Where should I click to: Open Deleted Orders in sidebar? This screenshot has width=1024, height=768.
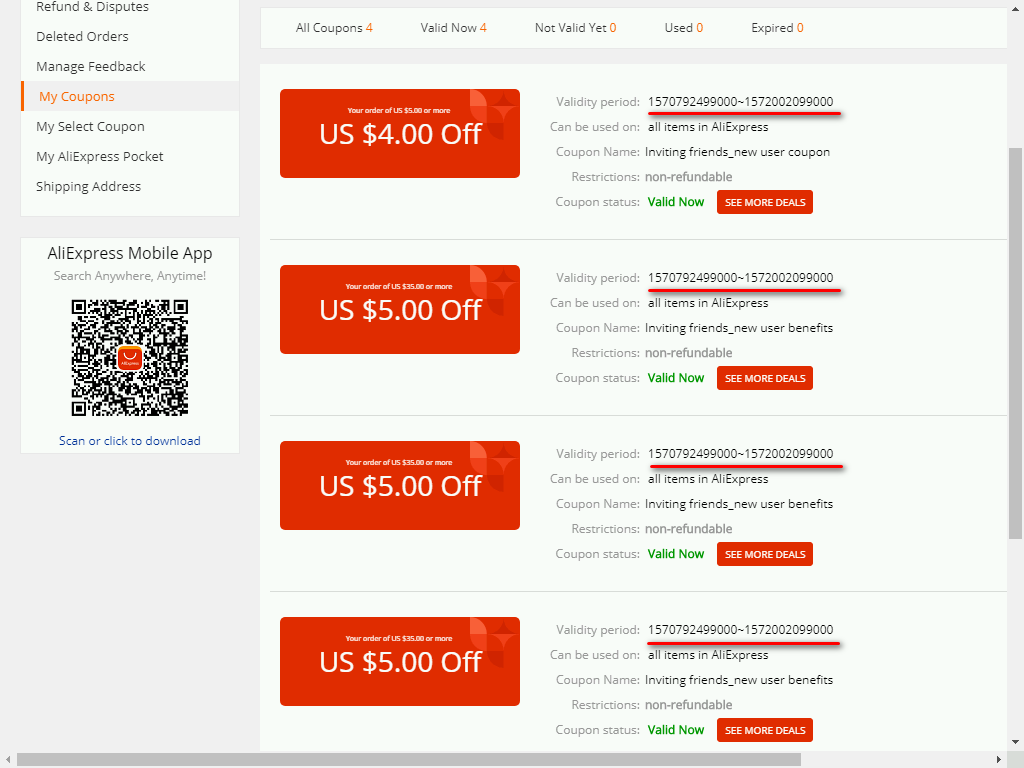point(82,37)
